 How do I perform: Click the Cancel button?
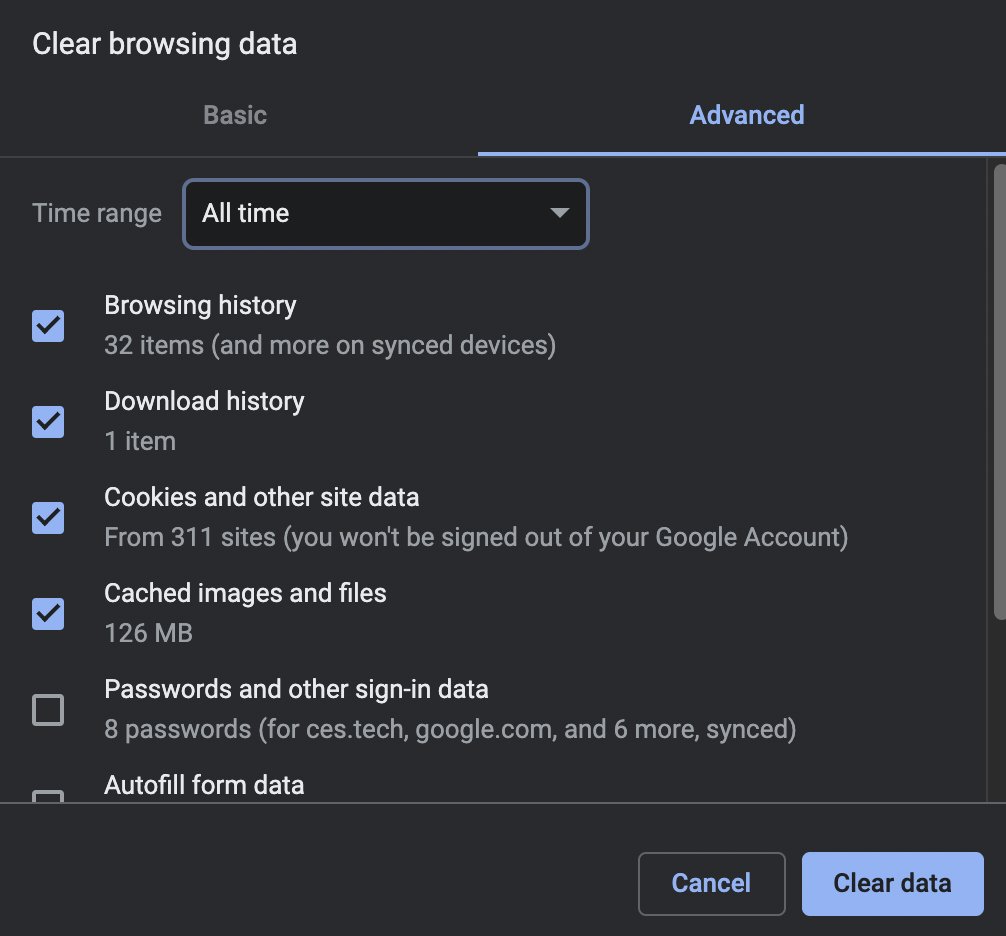click(x=711, y=883)
